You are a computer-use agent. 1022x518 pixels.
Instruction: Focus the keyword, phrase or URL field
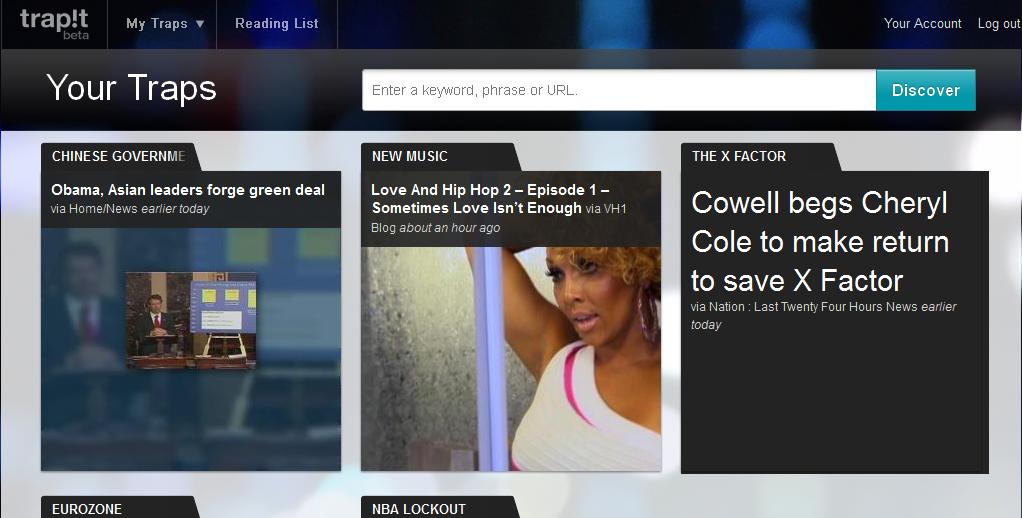click(619, 90)
